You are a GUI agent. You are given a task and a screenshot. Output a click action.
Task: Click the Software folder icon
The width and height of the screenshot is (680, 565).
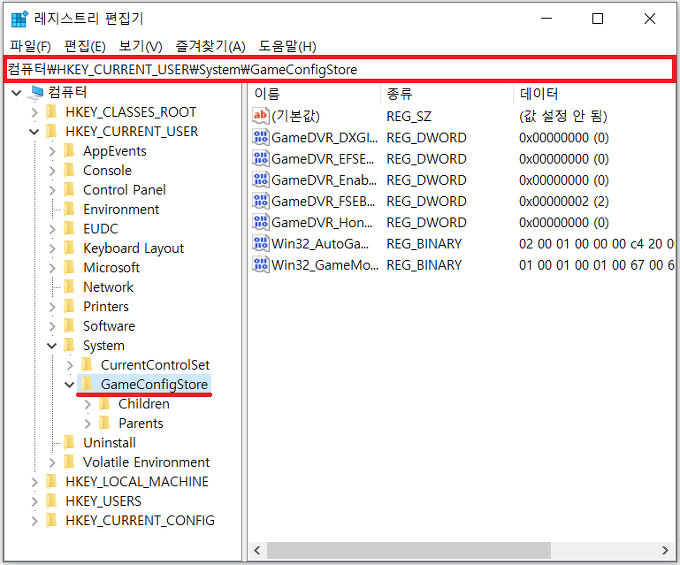(69, 326)
